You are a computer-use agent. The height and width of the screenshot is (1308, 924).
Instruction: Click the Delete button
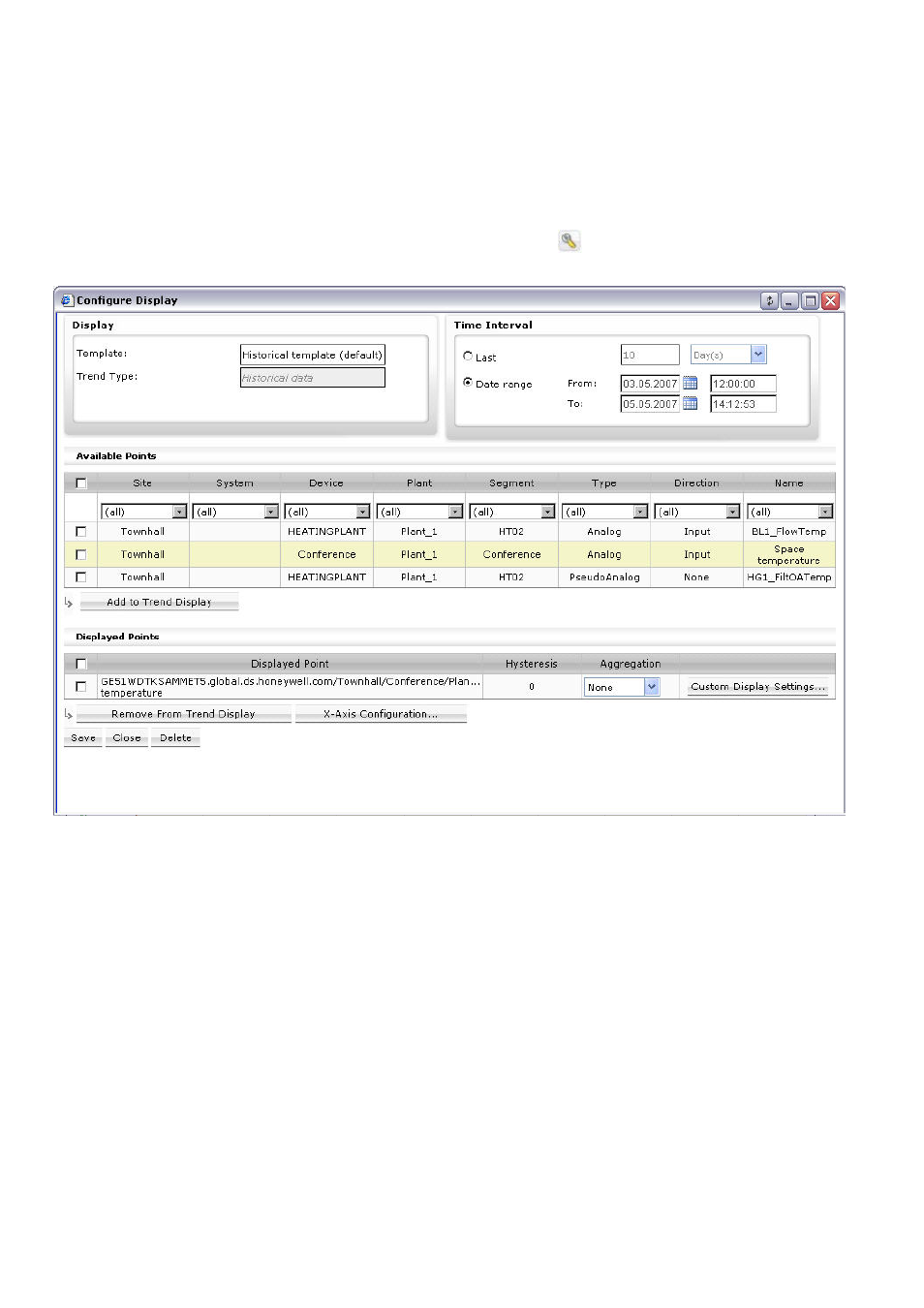click(175, 738)
